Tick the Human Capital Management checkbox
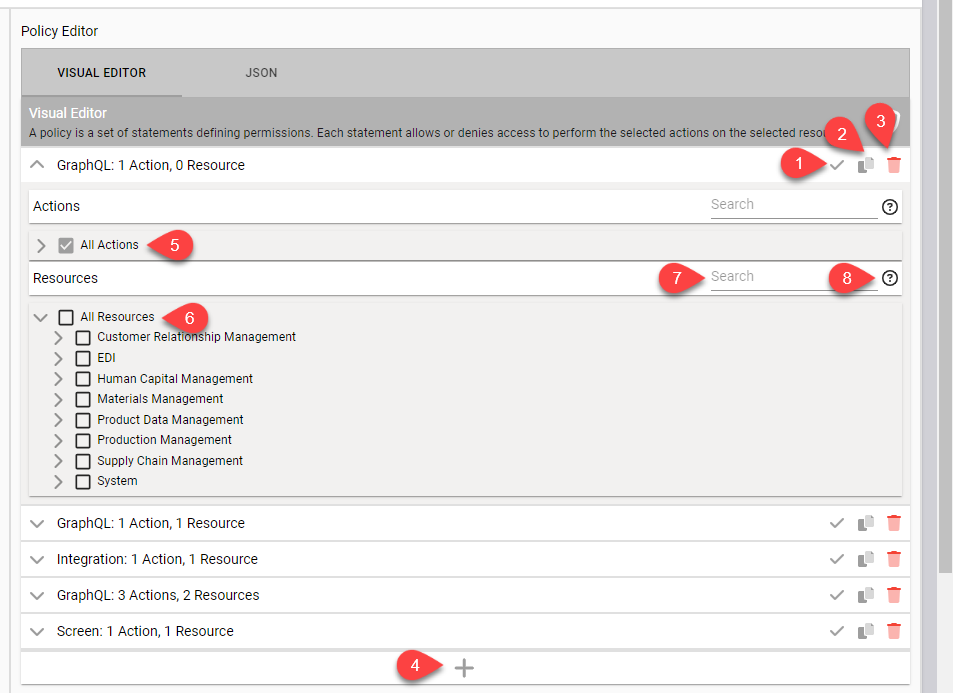The height and width of the screenshot is (693, 953). tap(84, 379)
